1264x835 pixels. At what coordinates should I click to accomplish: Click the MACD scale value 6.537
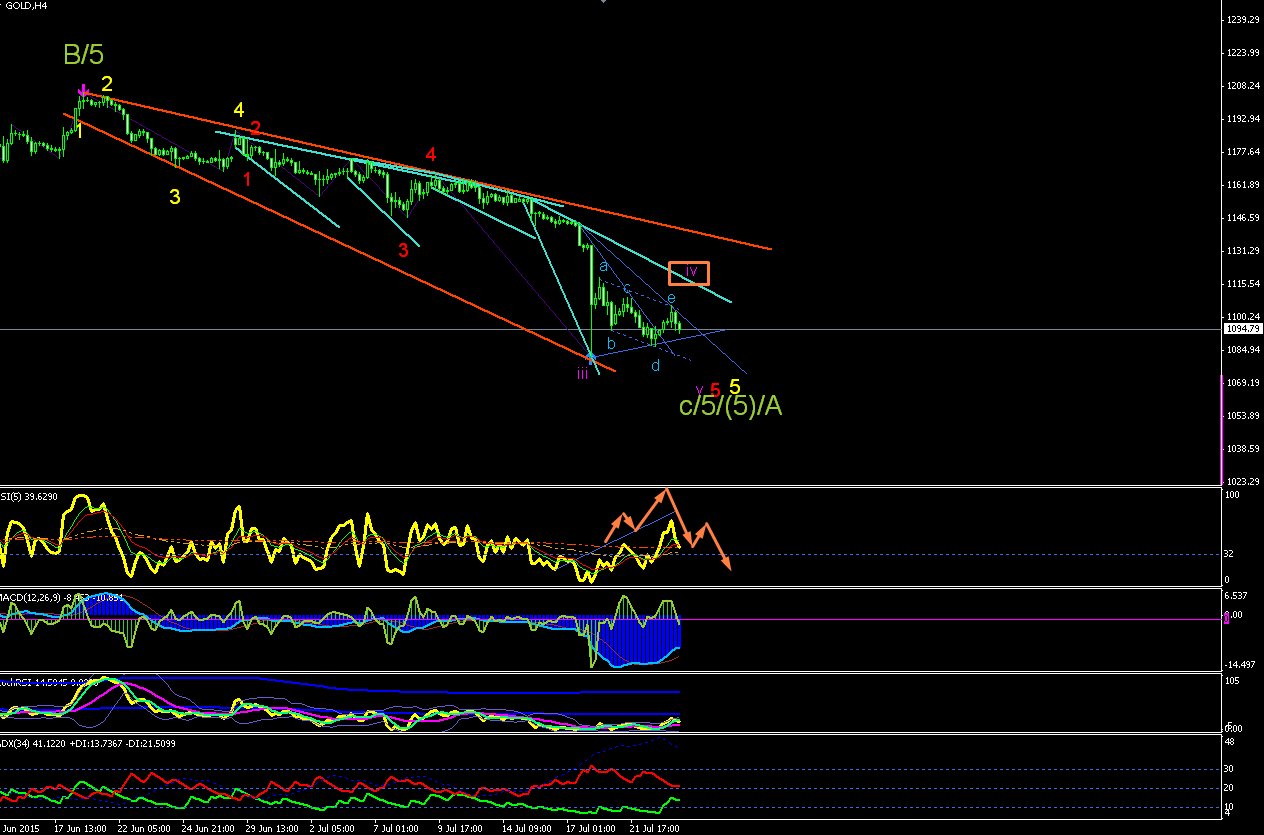(x=1238, y=595)
